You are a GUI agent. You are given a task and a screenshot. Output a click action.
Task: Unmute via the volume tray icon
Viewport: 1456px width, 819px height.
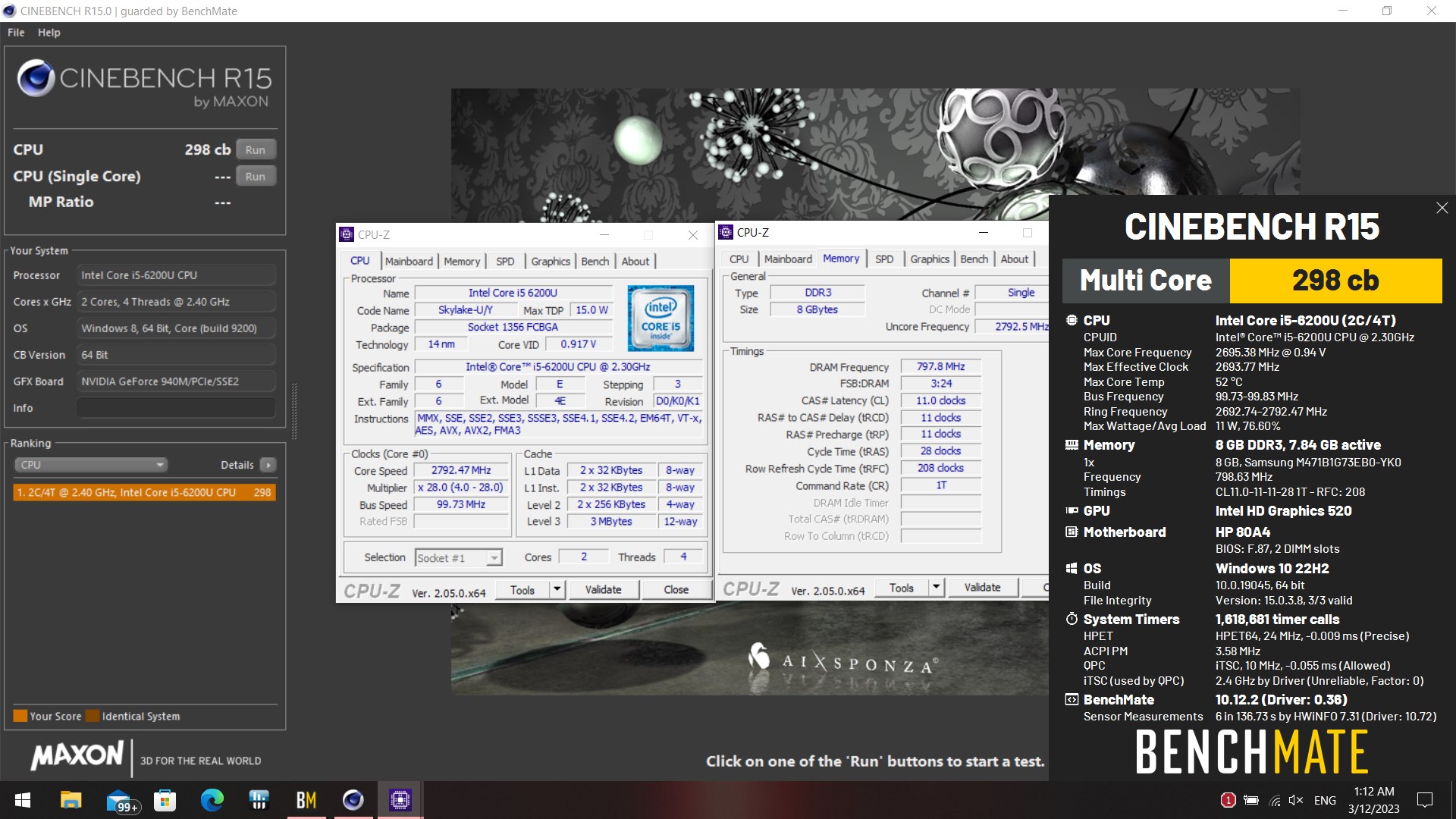coord(1296,800)
